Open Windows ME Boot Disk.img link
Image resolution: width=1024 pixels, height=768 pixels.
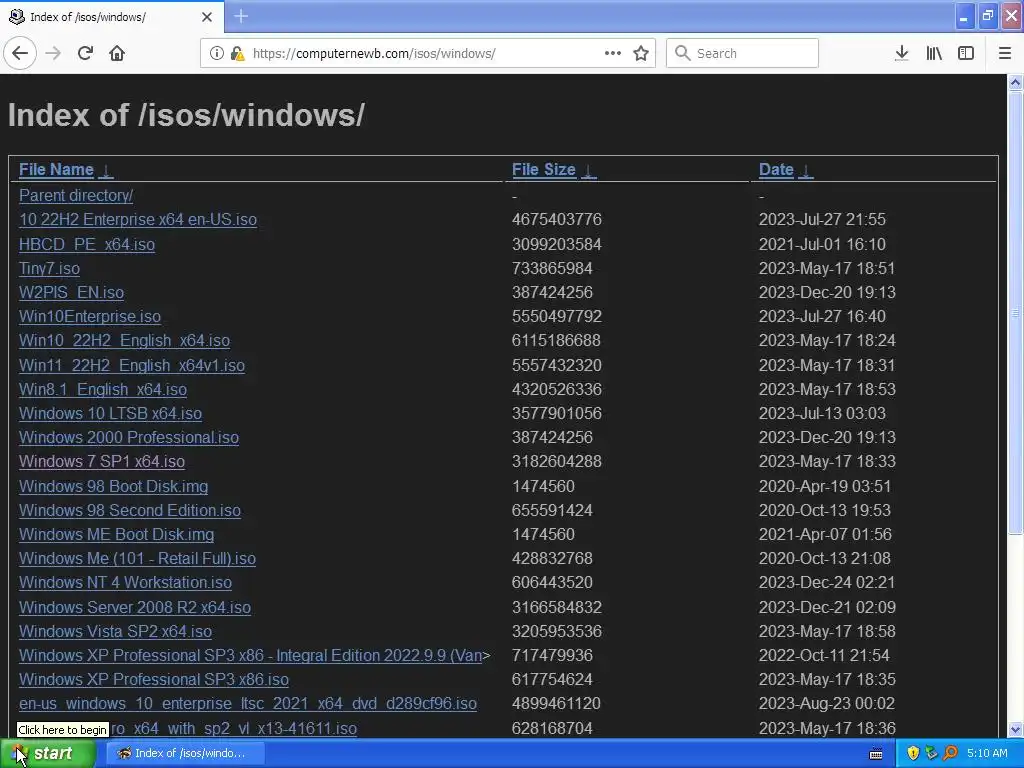(116, 535)
